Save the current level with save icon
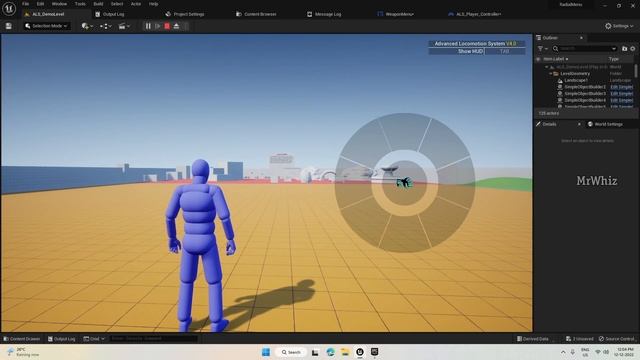The height and width of the screenshot is (360, 640). coord(9,26)
